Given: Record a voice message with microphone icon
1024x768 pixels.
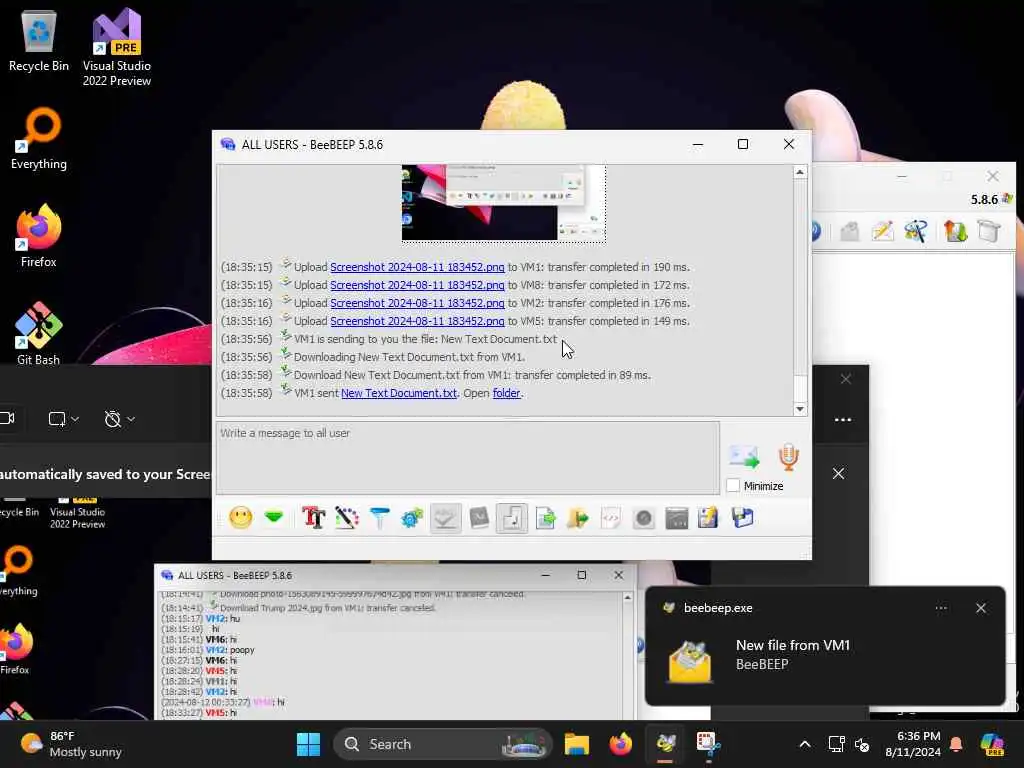Looking at the screenshot, I should (x=789, y=456).
